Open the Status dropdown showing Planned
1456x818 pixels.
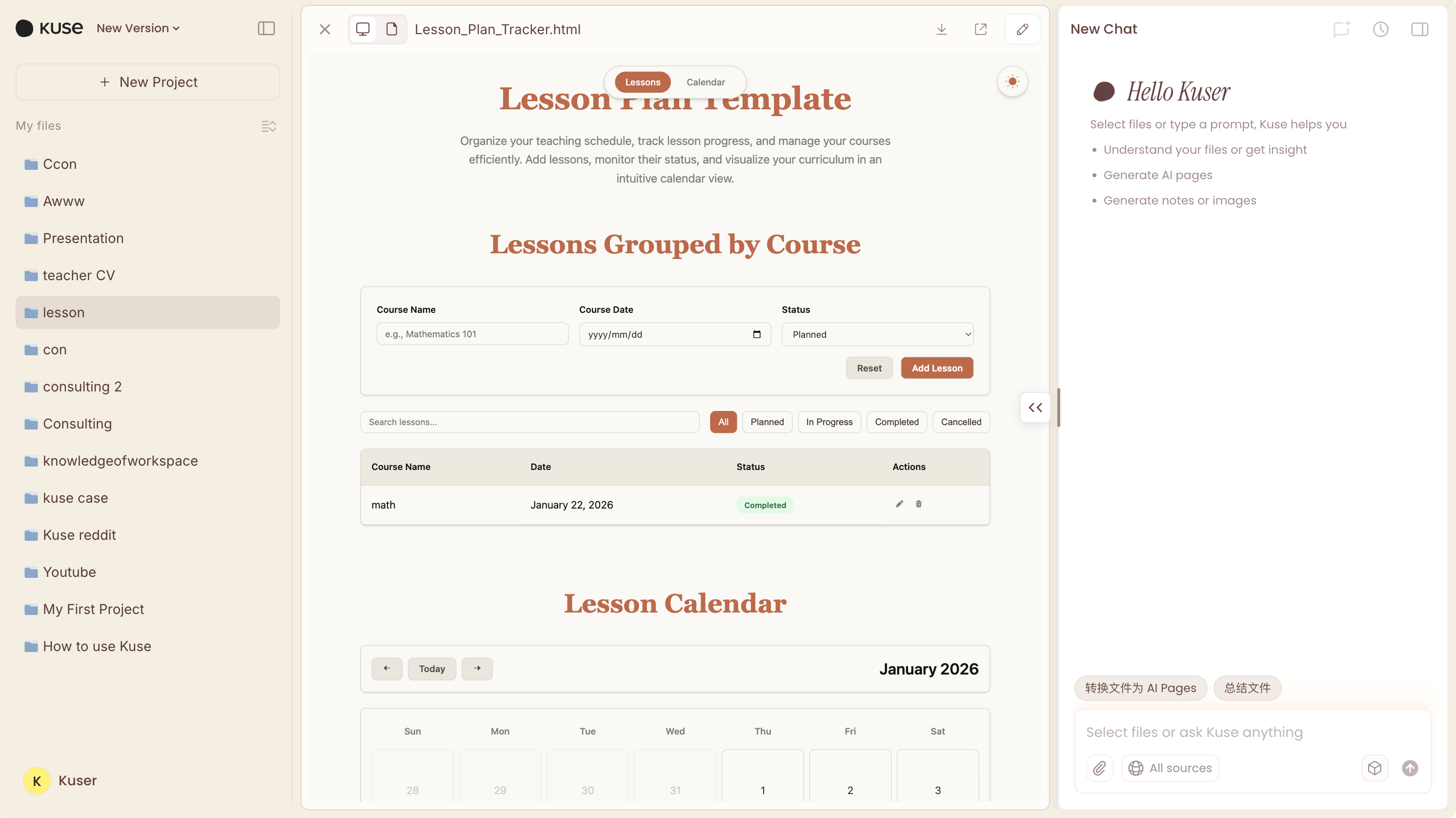point(877,334)
